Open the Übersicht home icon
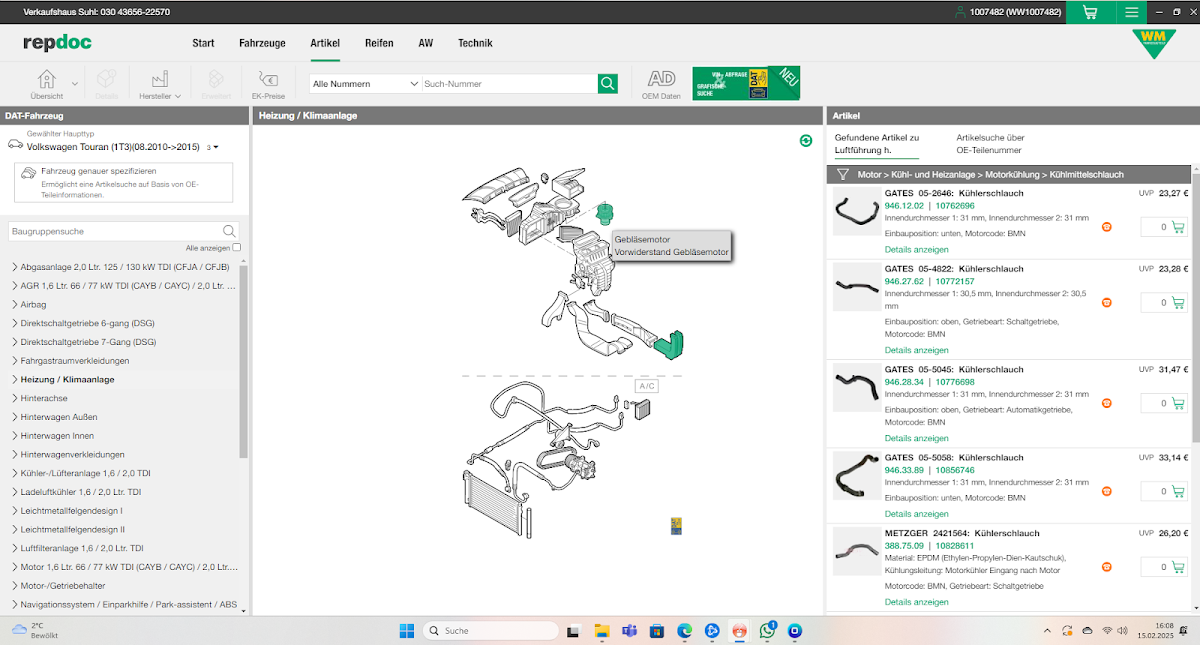This screenshot has width=1200, height=645. point(46,80)
